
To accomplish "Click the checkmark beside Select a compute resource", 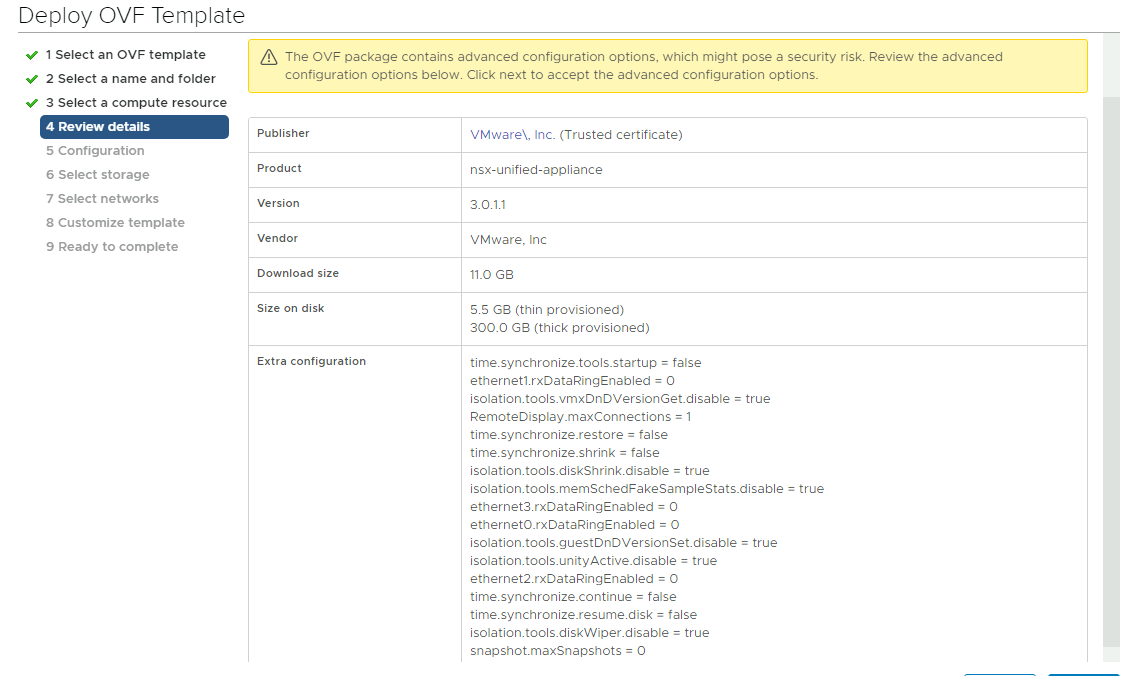I will (32, 103).
